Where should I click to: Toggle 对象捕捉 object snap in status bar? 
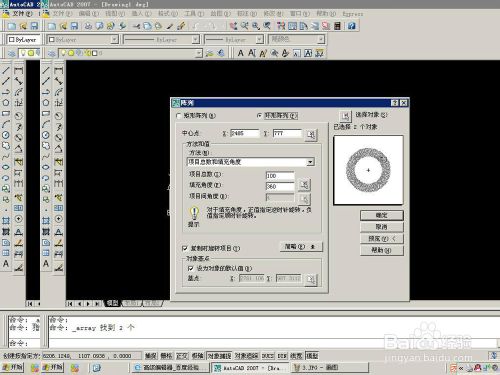pyautogui.click(x=219, y=356)
